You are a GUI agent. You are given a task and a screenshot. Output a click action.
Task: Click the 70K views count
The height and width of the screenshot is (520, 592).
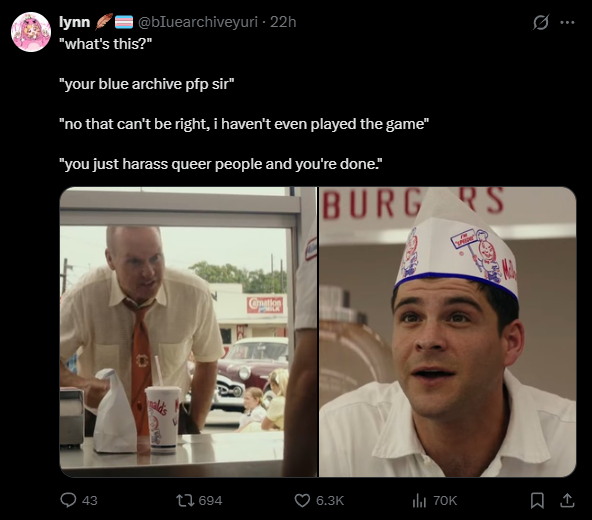coord(445,501)
